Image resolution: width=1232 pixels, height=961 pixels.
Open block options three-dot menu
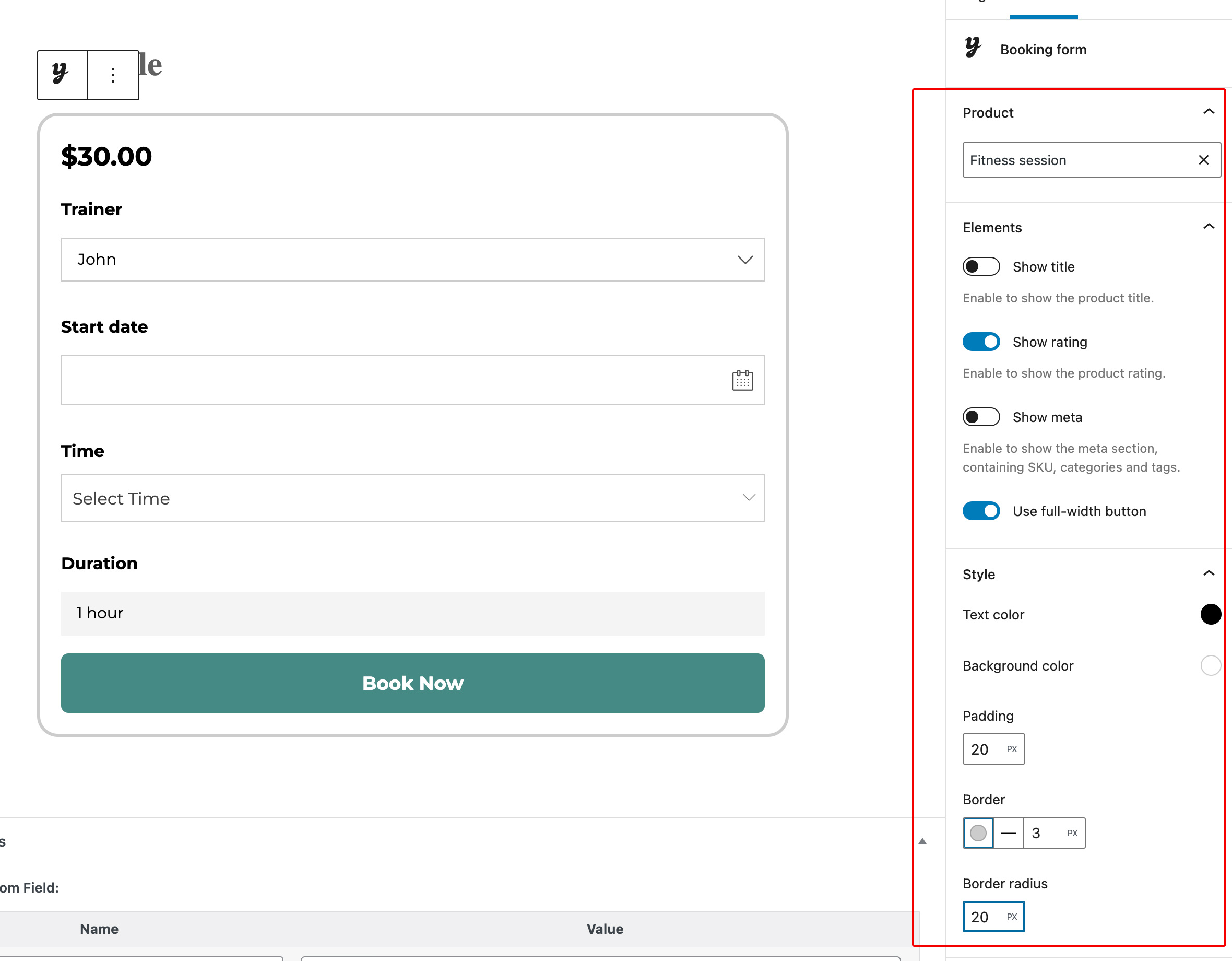[113, 75]
